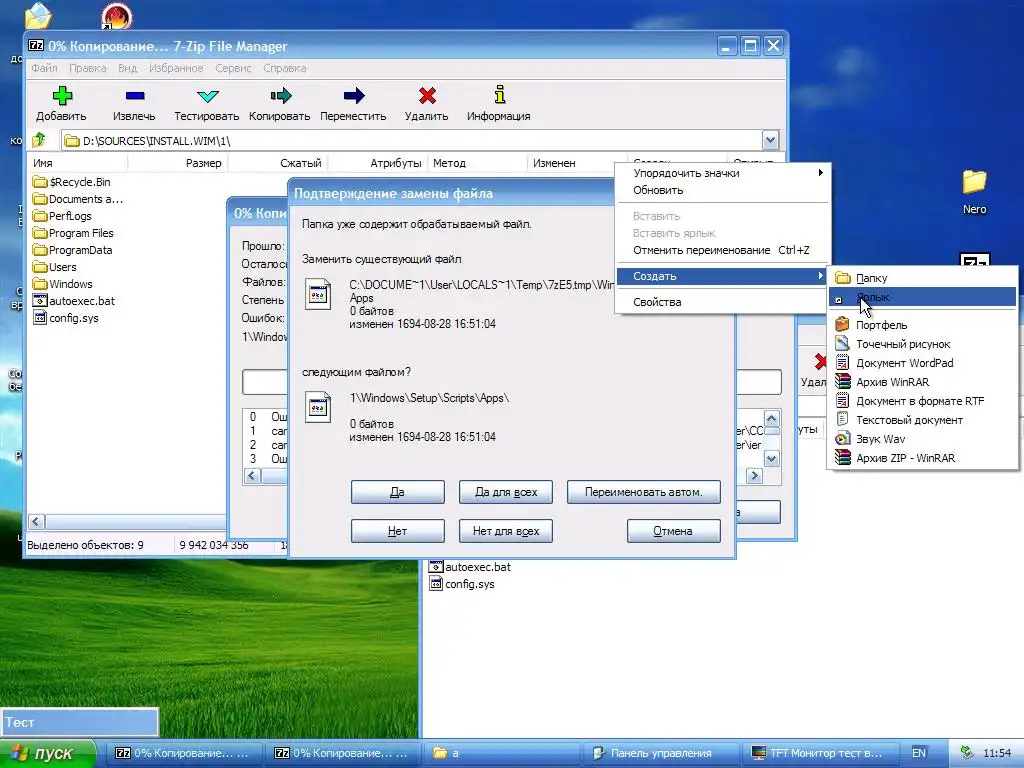Click left arrow of file list scrollbar

coord(37,521)
